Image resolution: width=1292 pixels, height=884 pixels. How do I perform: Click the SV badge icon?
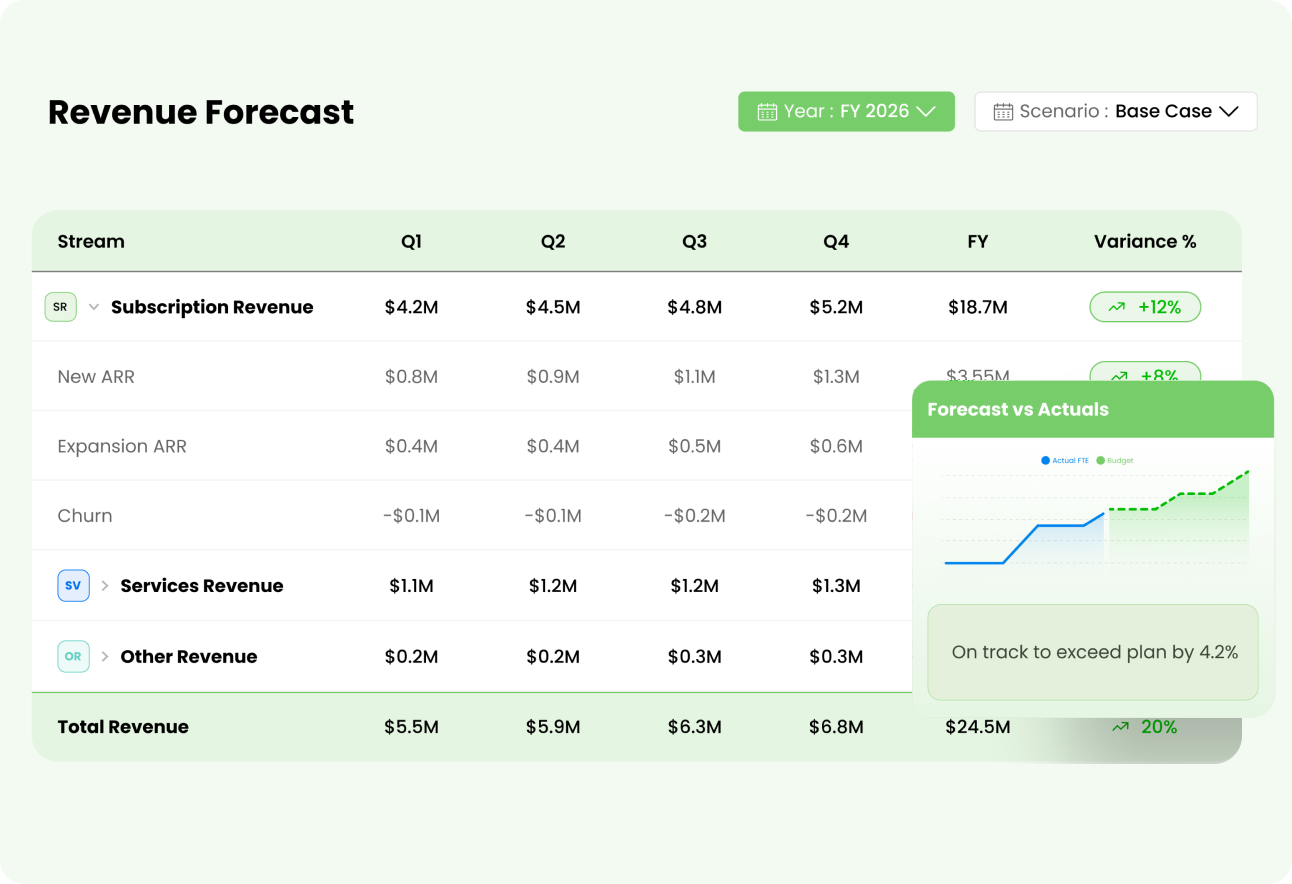tap(74, 586)
